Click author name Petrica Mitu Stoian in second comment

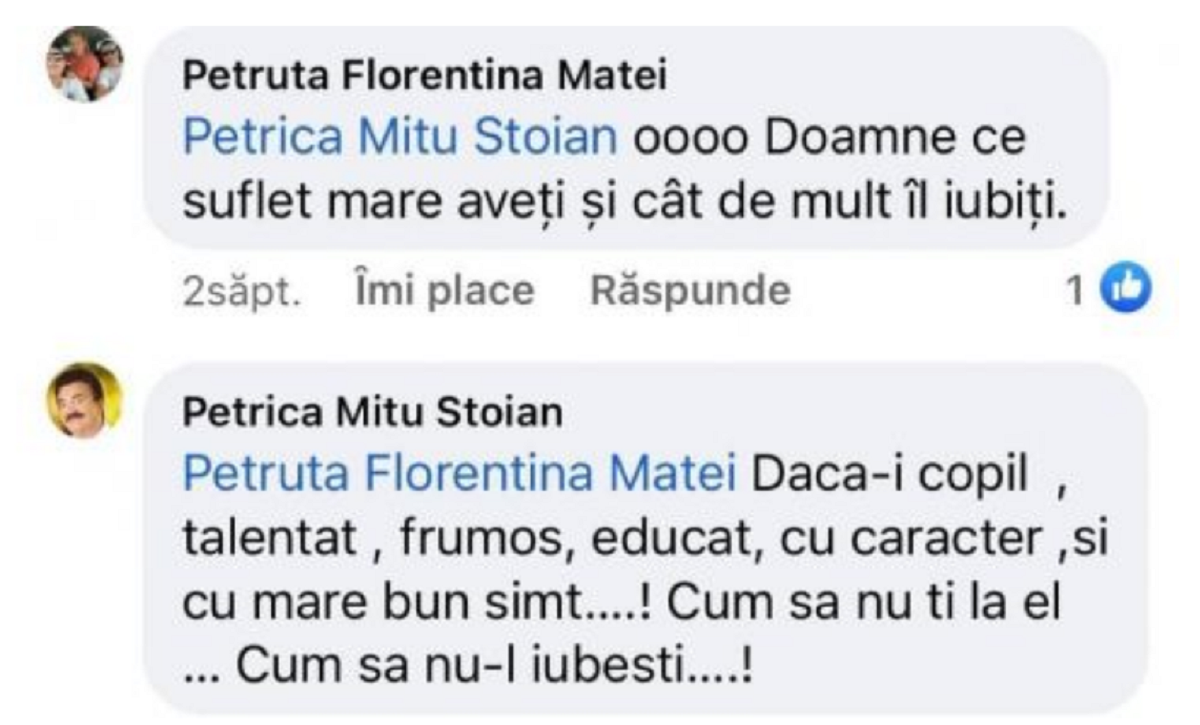tap(374, 412)
